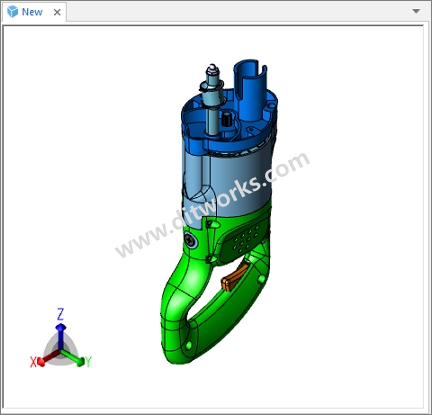The image size is (432, 415).
Task: Select the Phillips screw on the green handle
Action: 190,240
